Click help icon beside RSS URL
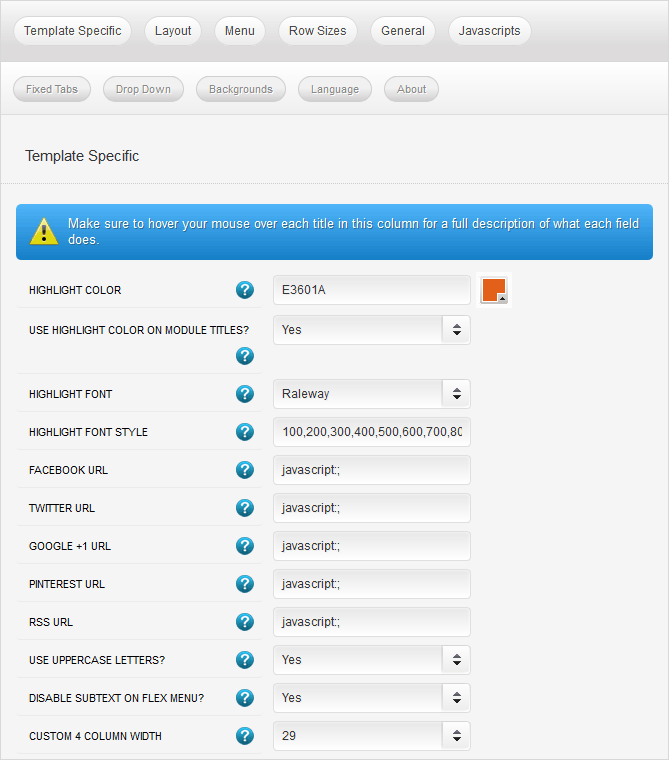Screen dimensions: 669x760 pyautogui.click(x=245, y=622)
